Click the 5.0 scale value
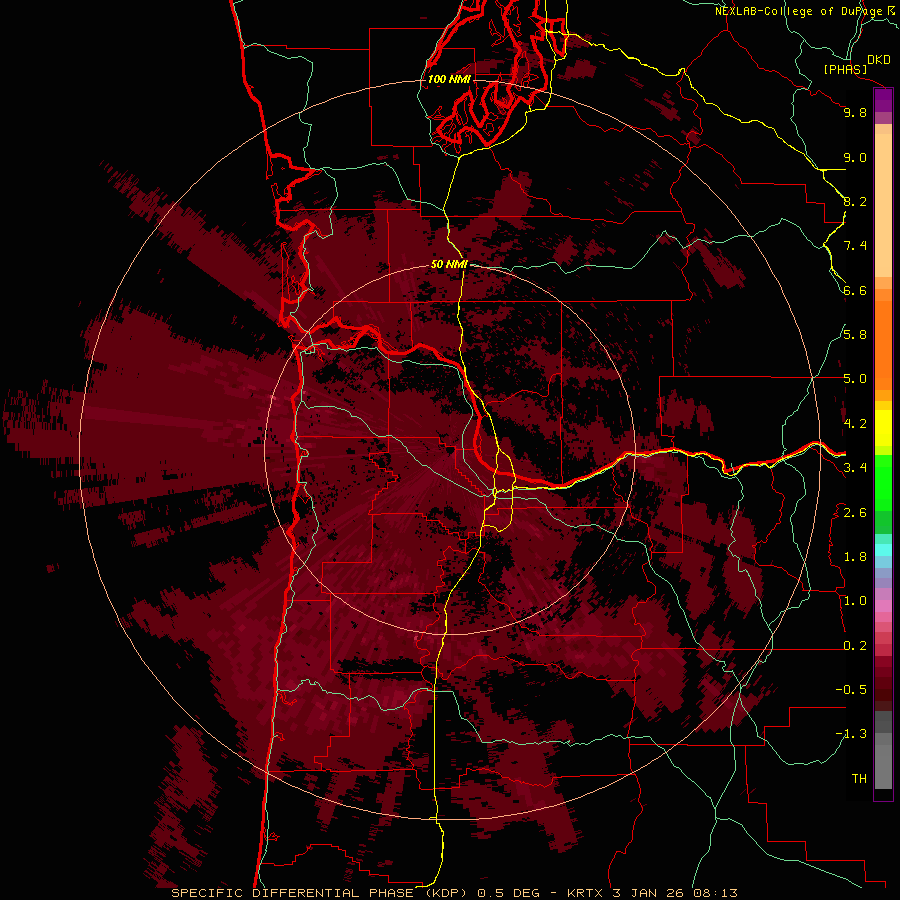The height and width of the screenshot is (900, 900). 855,379
